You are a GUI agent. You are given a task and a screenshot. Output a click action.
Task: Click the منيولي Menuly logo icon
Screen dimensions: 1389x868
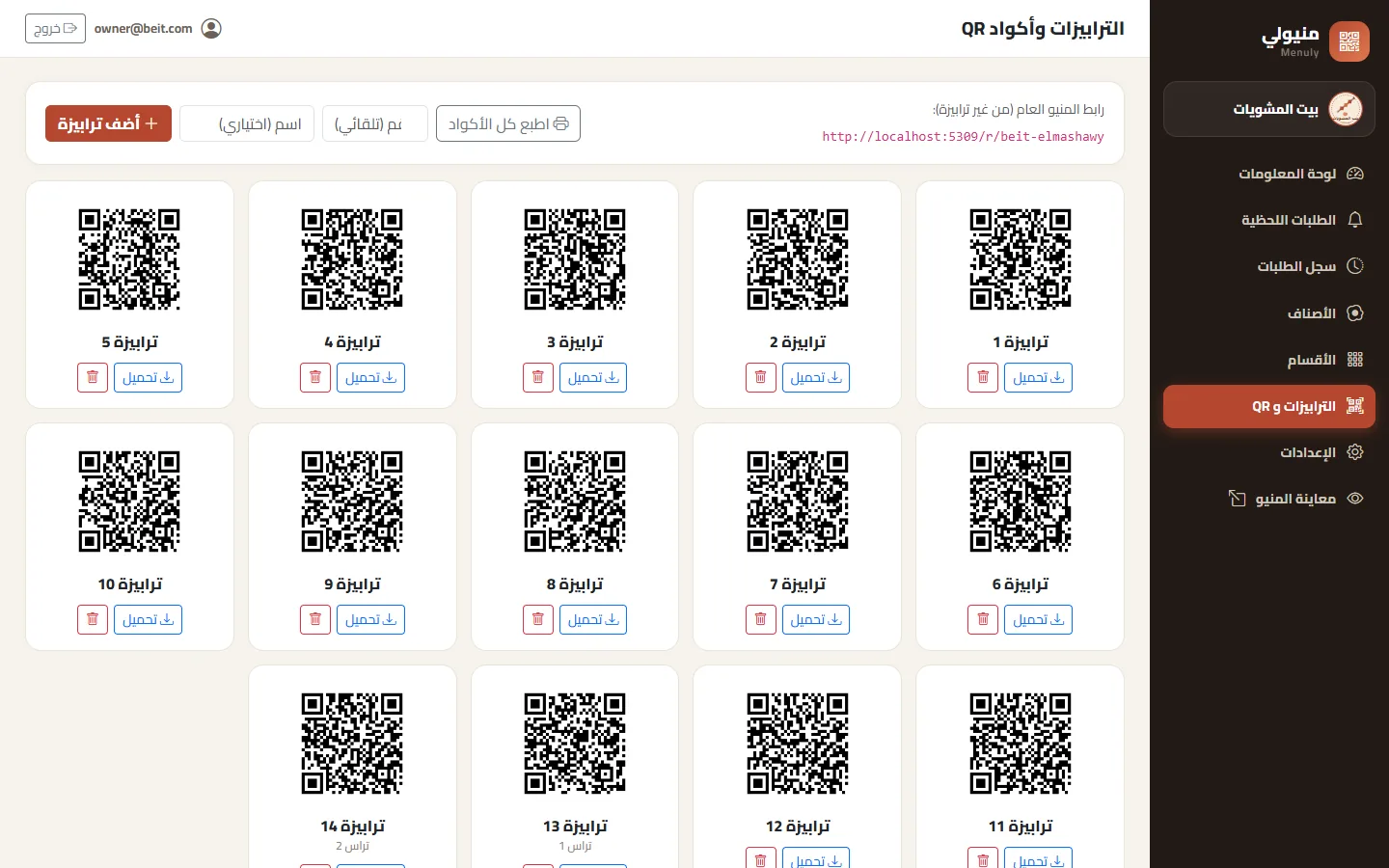(1348, 41)
